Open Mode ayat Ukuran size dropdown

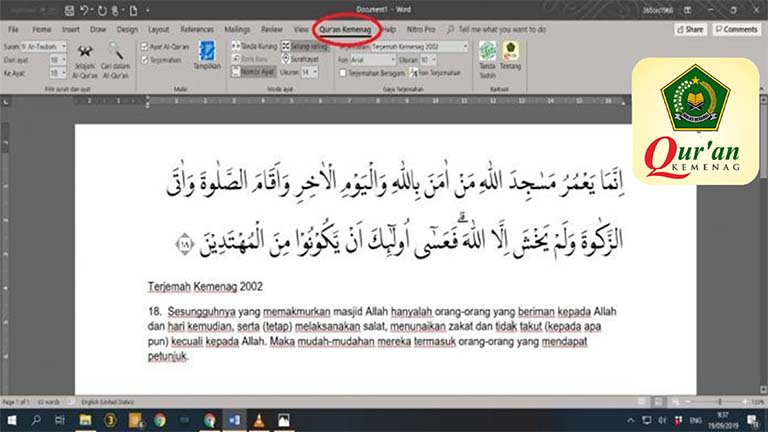[315, 72]
